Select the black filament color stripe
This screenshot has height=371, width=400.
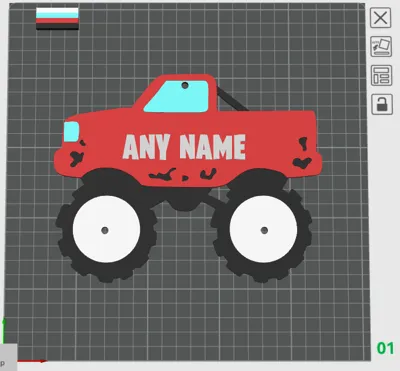[57, 26]
